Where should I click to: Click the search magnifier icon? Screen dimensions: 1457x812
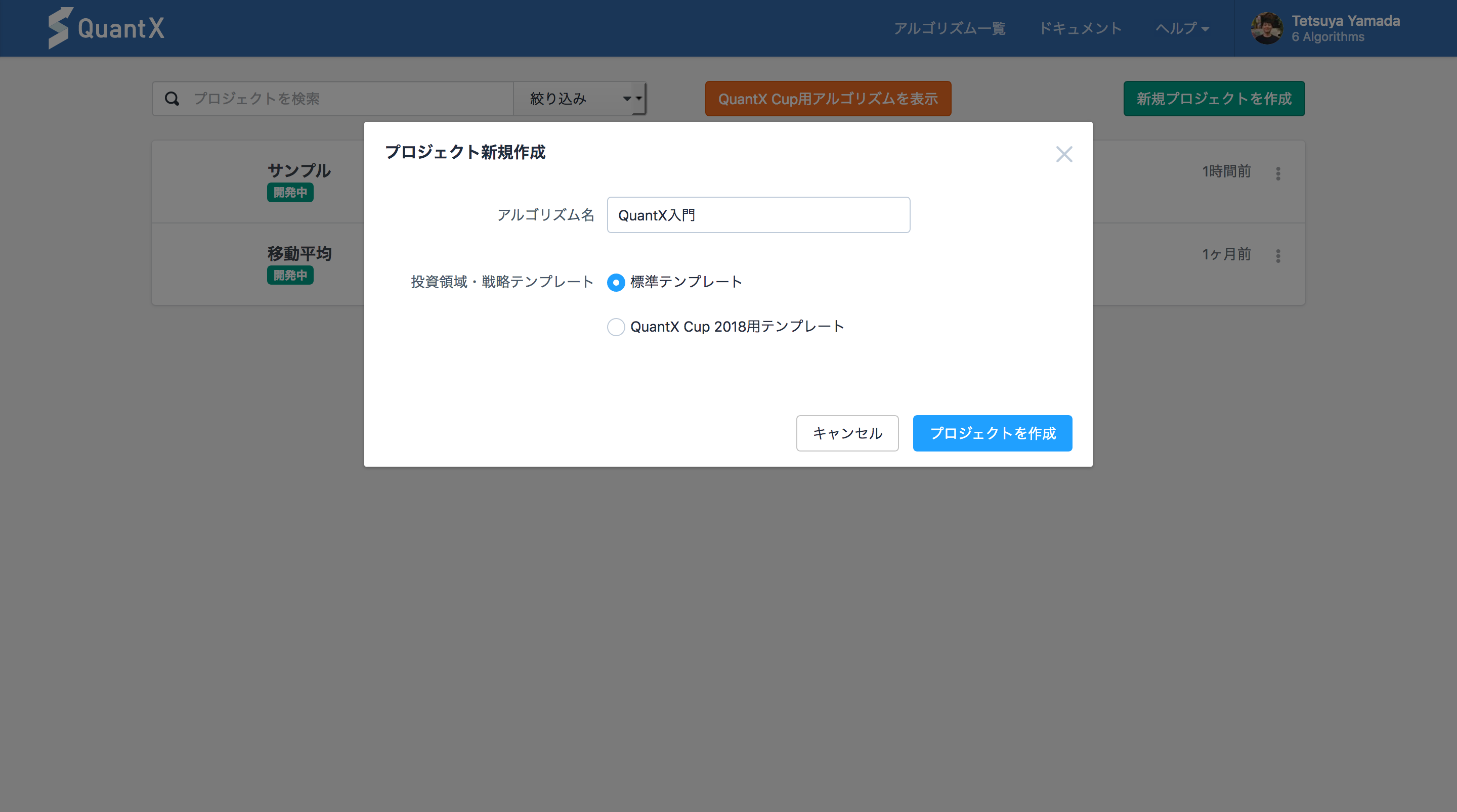[x=172, y=99]
